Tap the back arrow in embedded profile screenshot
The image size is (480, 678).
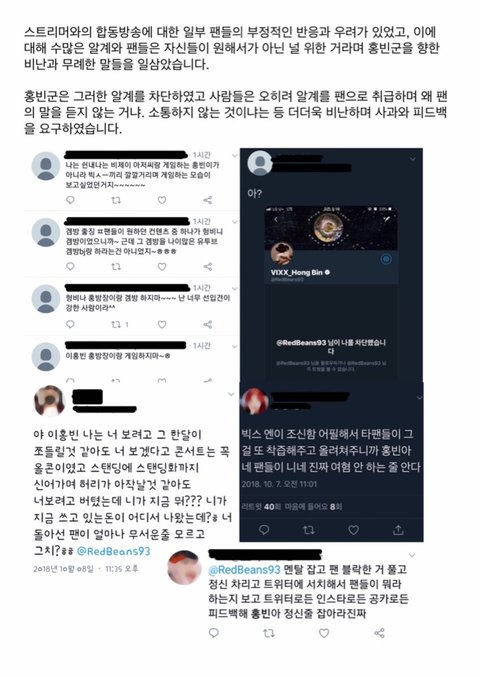tap(276, 220)
